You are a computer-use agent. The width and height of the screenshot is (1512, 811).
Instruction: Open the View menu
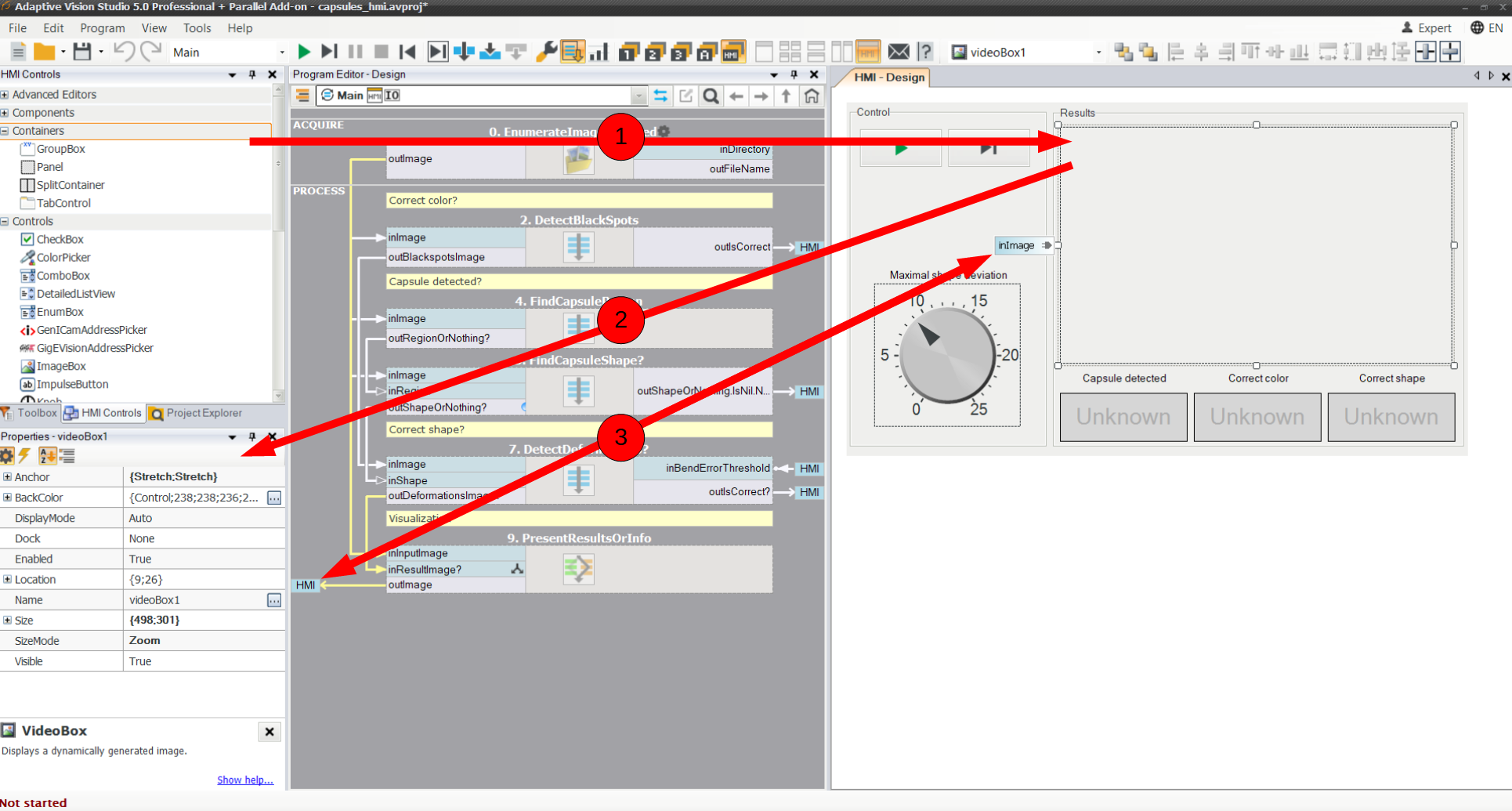click(154, 28)
